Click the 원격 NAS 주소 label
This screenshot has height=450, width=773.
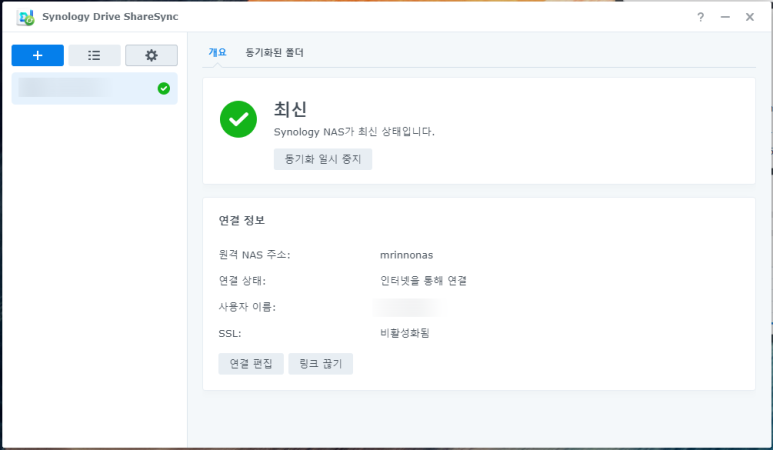(254, 255)
